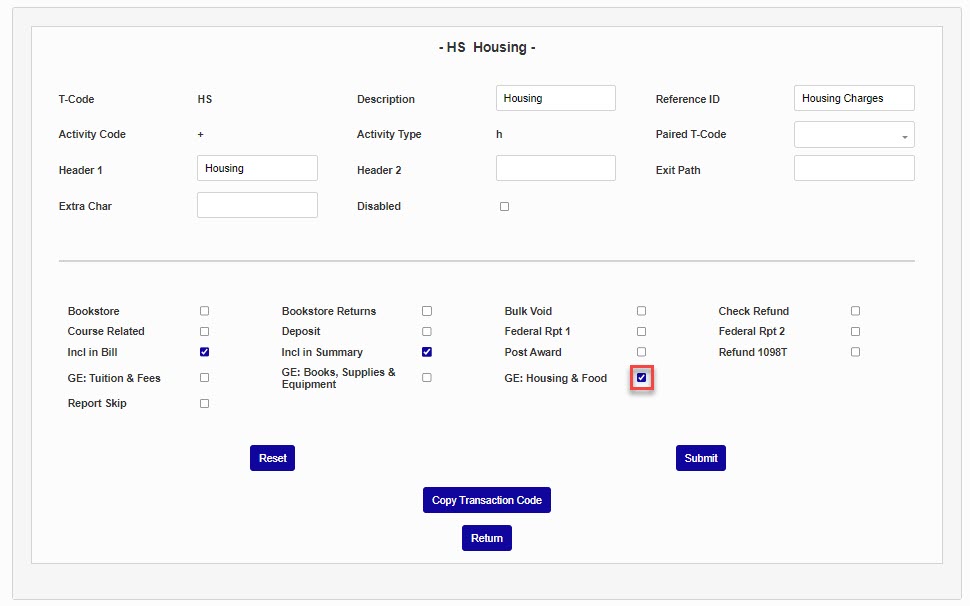Open the Paired T-Code dropdown

854,135
